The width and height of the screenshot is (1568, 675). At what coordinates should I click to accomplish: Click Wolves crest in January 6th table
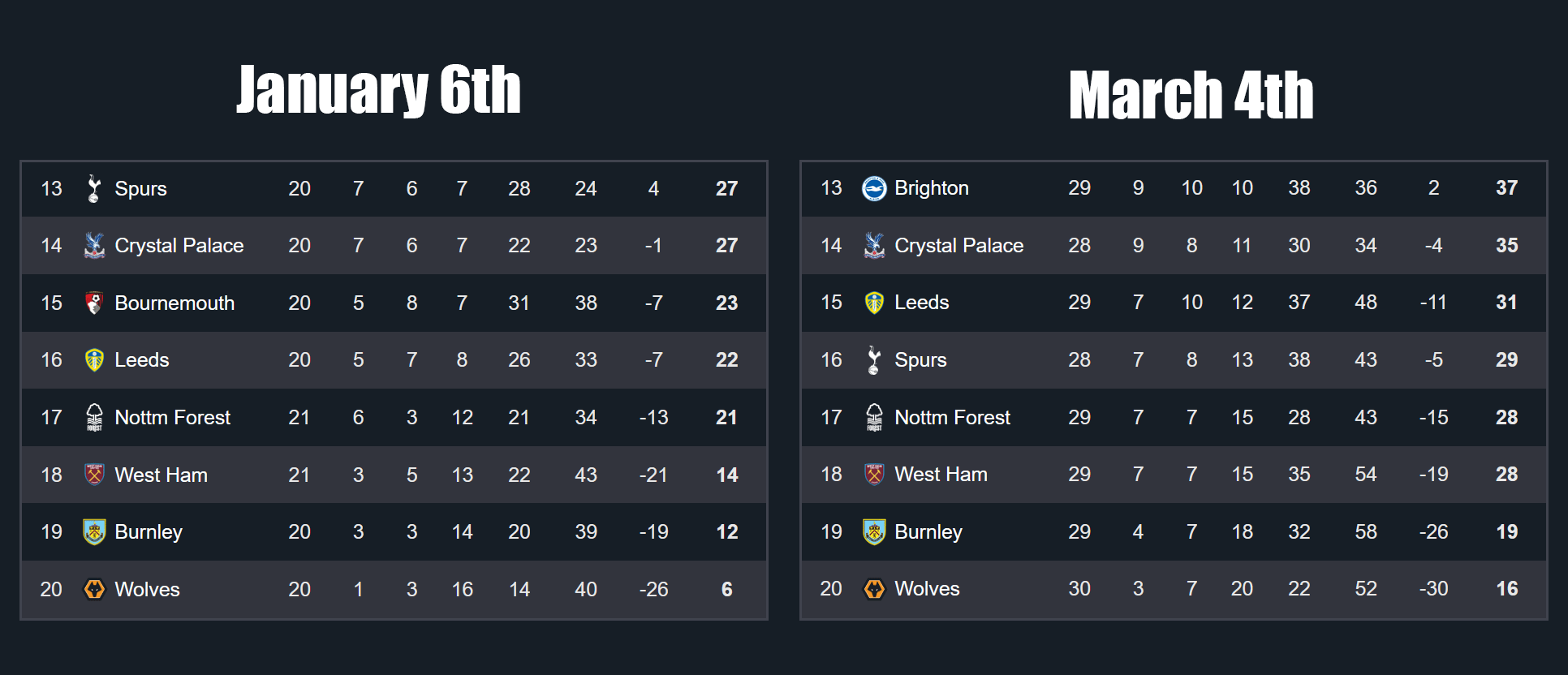coord(94,589)
